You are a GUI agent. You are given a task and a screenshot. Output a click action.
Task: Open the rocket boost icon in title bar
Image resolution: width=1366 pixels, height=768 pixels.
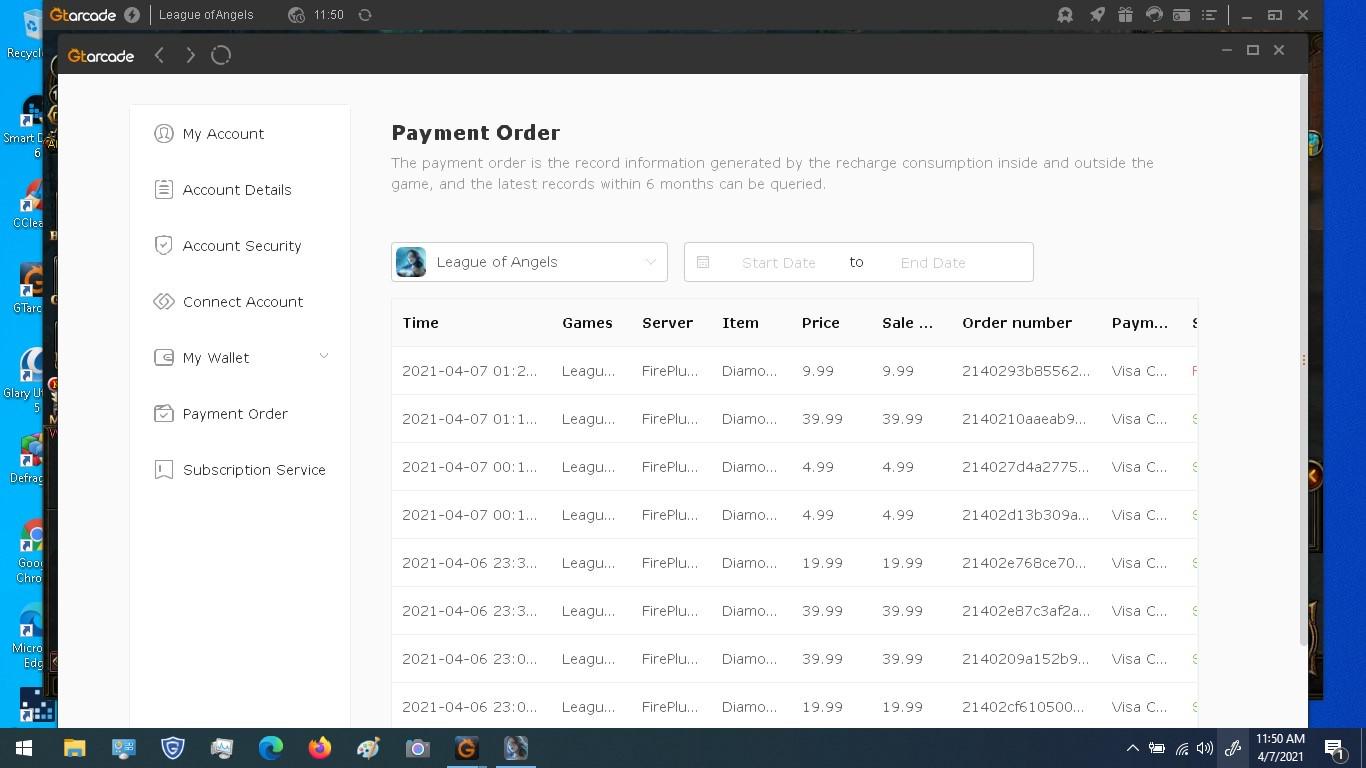tap(1097, 15)
